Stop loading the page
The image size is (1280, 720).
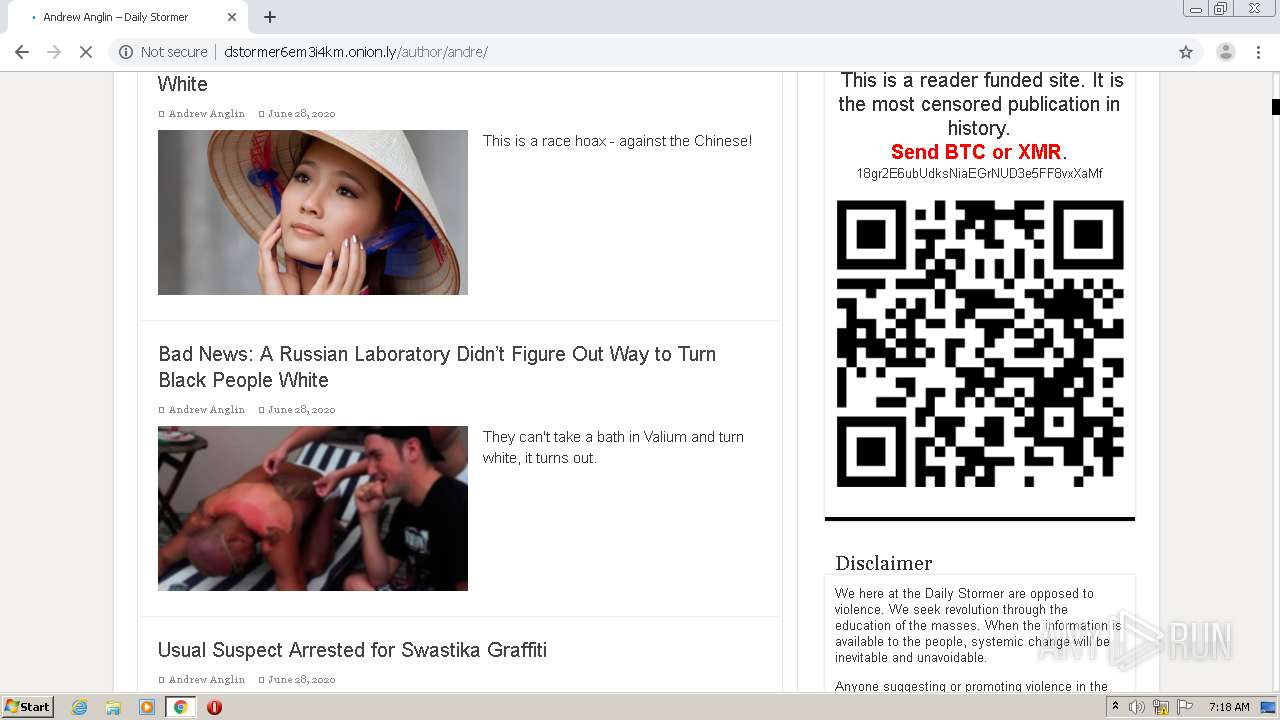86,52
